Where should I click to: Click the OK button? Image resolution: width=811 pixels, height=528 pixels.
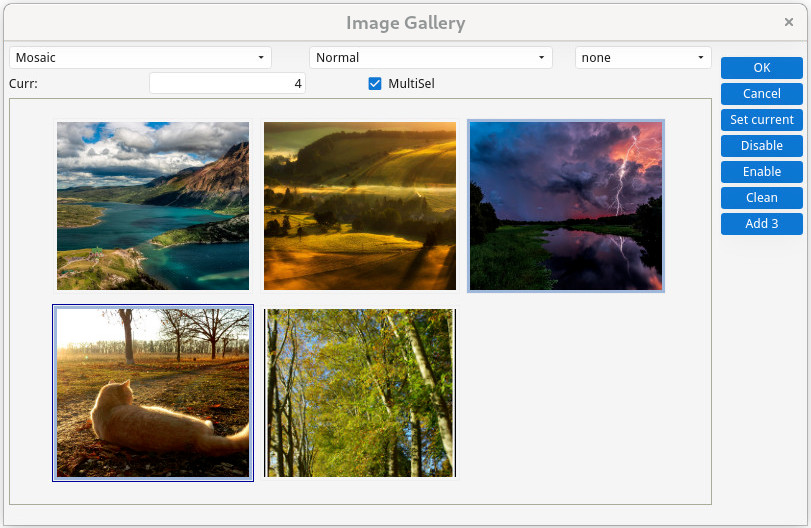pos(761,68)
